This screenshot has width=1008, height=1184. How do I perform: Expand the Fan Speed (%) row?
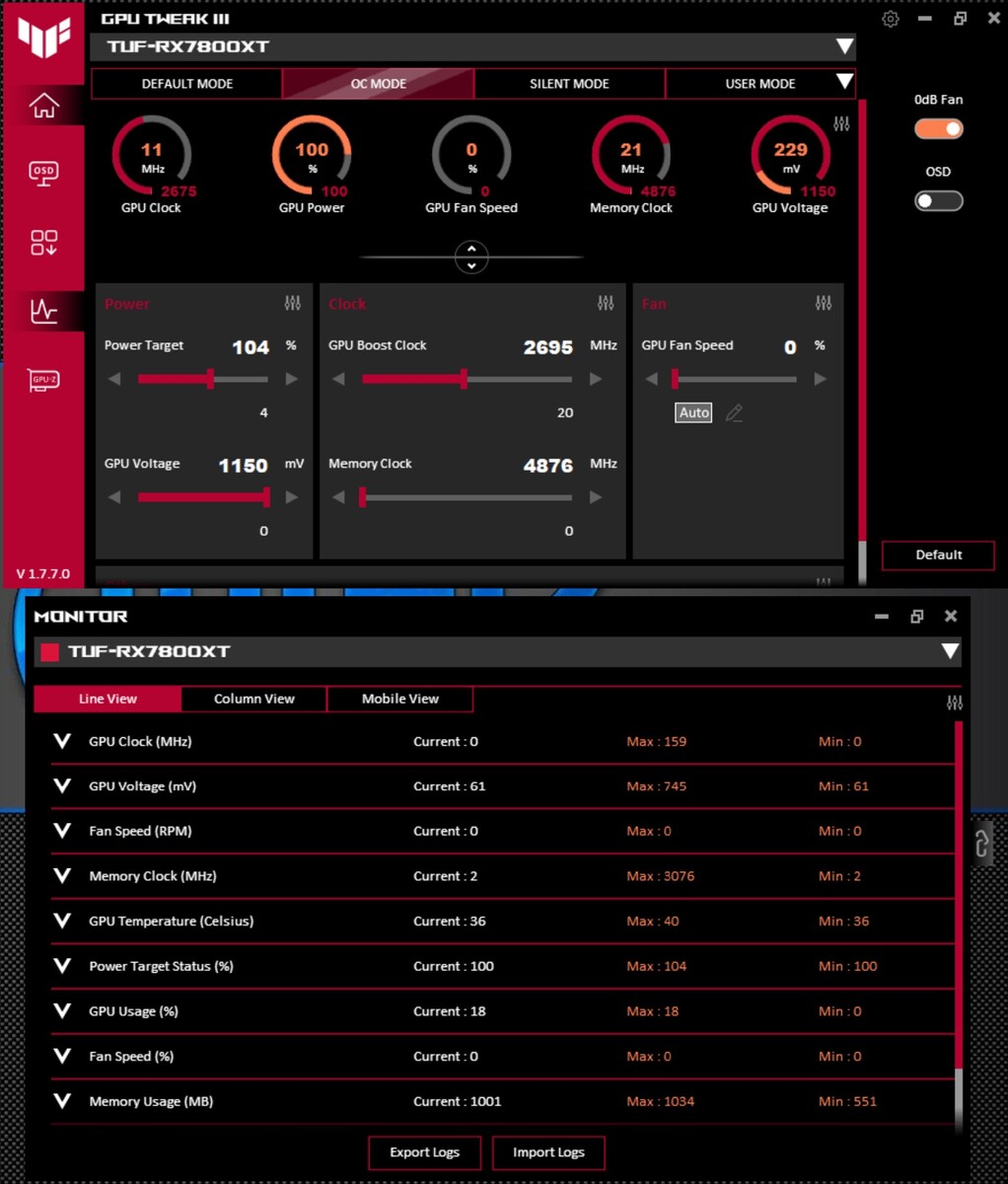coord(62,1056)
